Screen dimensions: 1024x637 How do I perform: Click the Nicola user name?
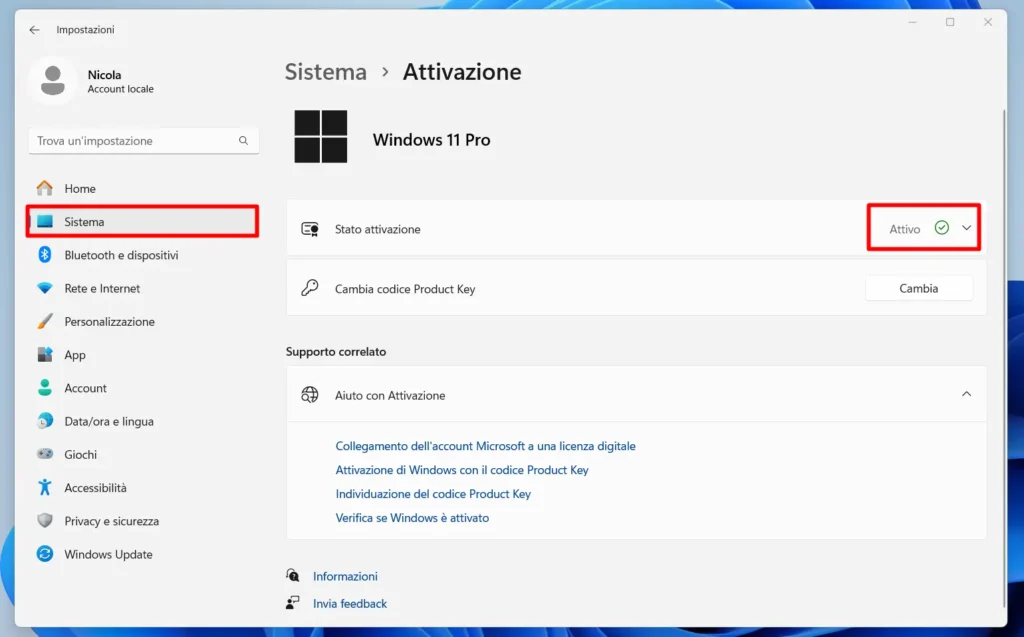coord(104,74)
